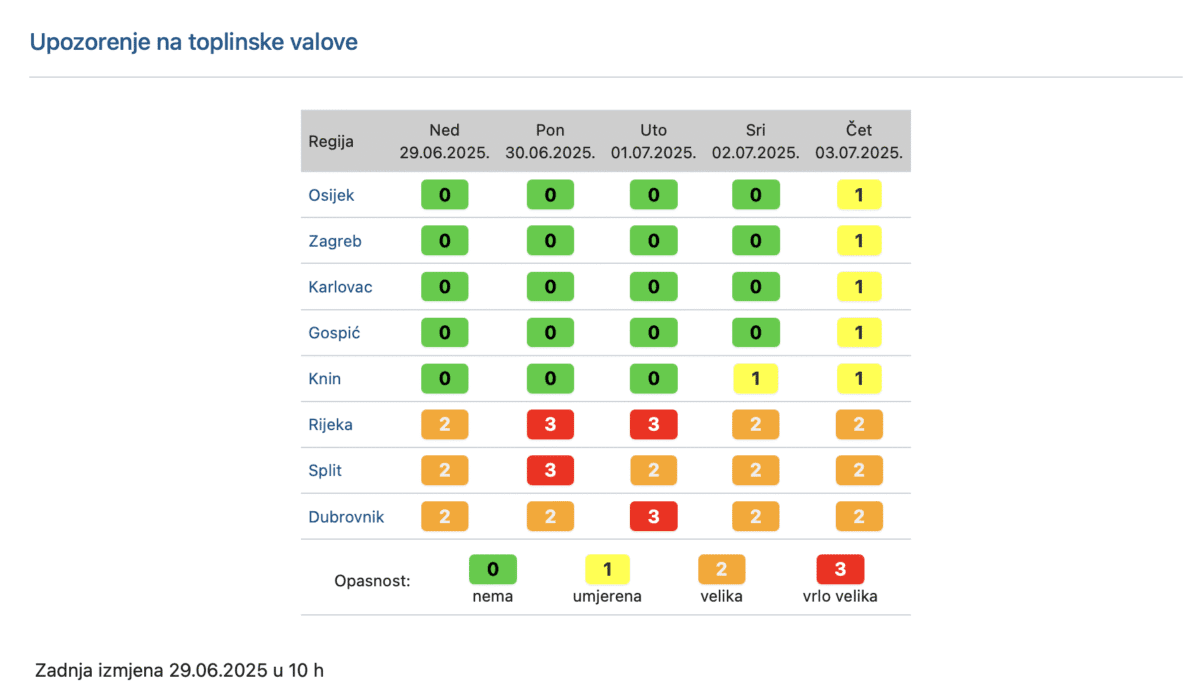Click the orange legend badge labeled velika
Viewport: 1200px width, 698px height.
click(722, 570)
